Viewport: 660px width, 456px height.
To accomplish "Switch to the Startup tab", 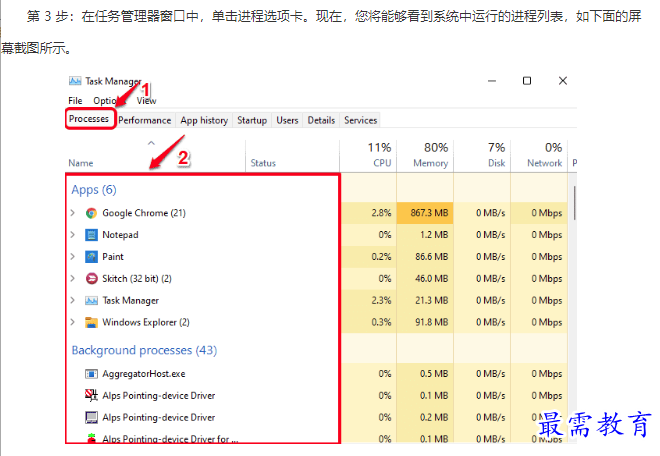I will [x=252, y=121].
